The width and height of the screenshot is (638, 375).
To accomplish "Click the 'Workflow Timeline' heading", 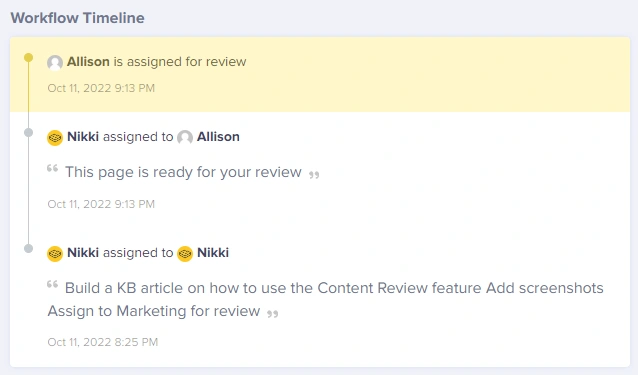I will pos(77,18).
